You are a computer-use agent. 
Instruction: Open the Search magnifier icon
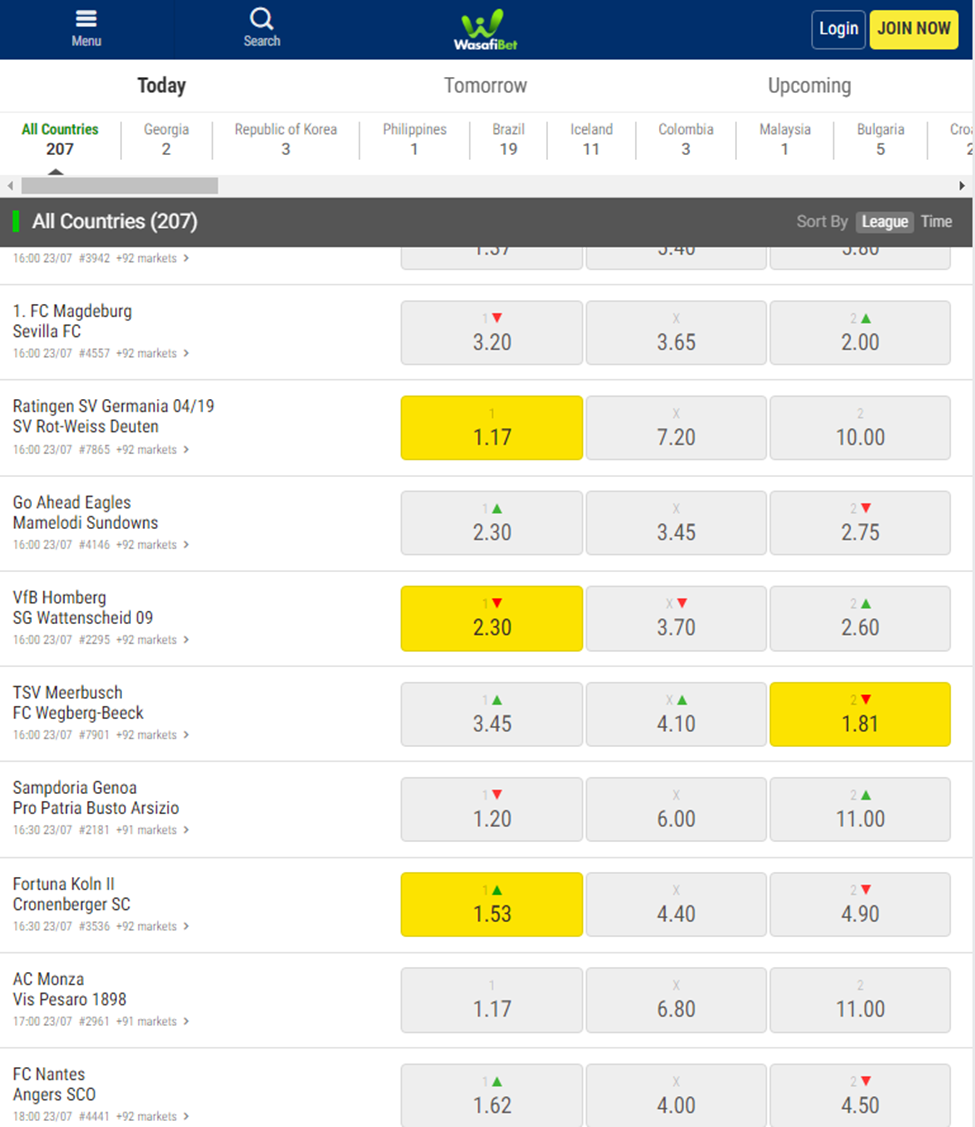[x=262, y=29]
